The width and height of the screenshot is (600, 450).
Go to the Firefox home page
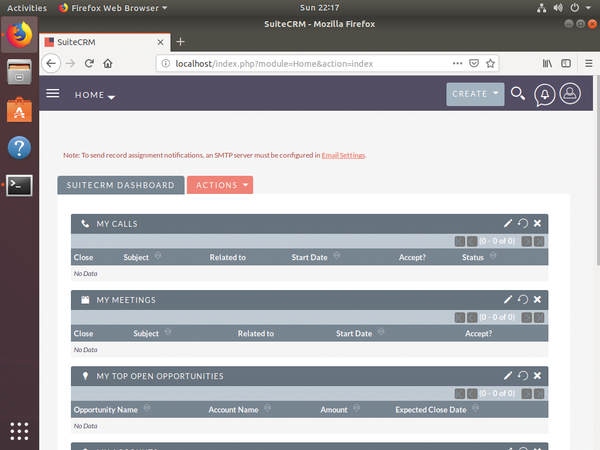click(x=108, y=64)
